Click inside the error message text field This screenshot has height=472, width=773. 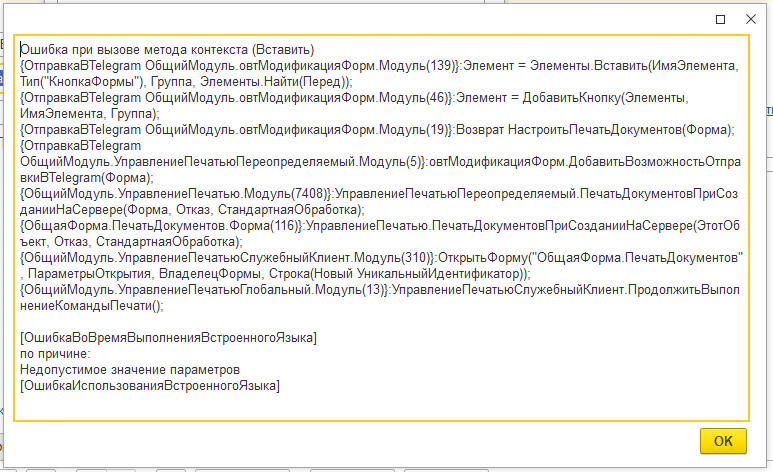pos(381,228)
